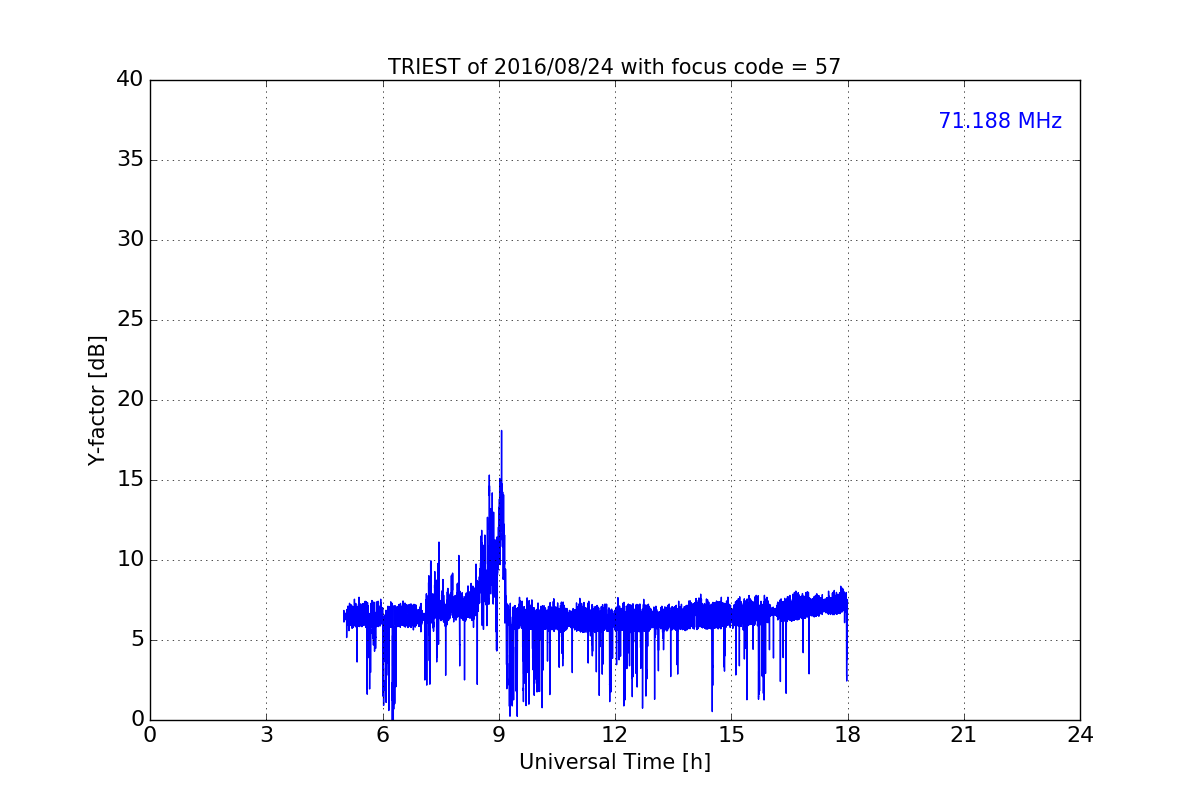Click the x-axis tick label 15
Viewport: 1200px width, 800px height.
coord(731,735)
